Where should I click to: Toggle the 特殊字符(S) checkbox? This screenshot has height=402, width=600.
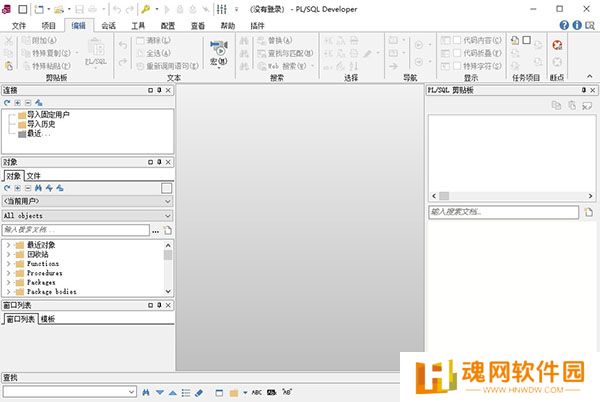click(x=457, y=66)
